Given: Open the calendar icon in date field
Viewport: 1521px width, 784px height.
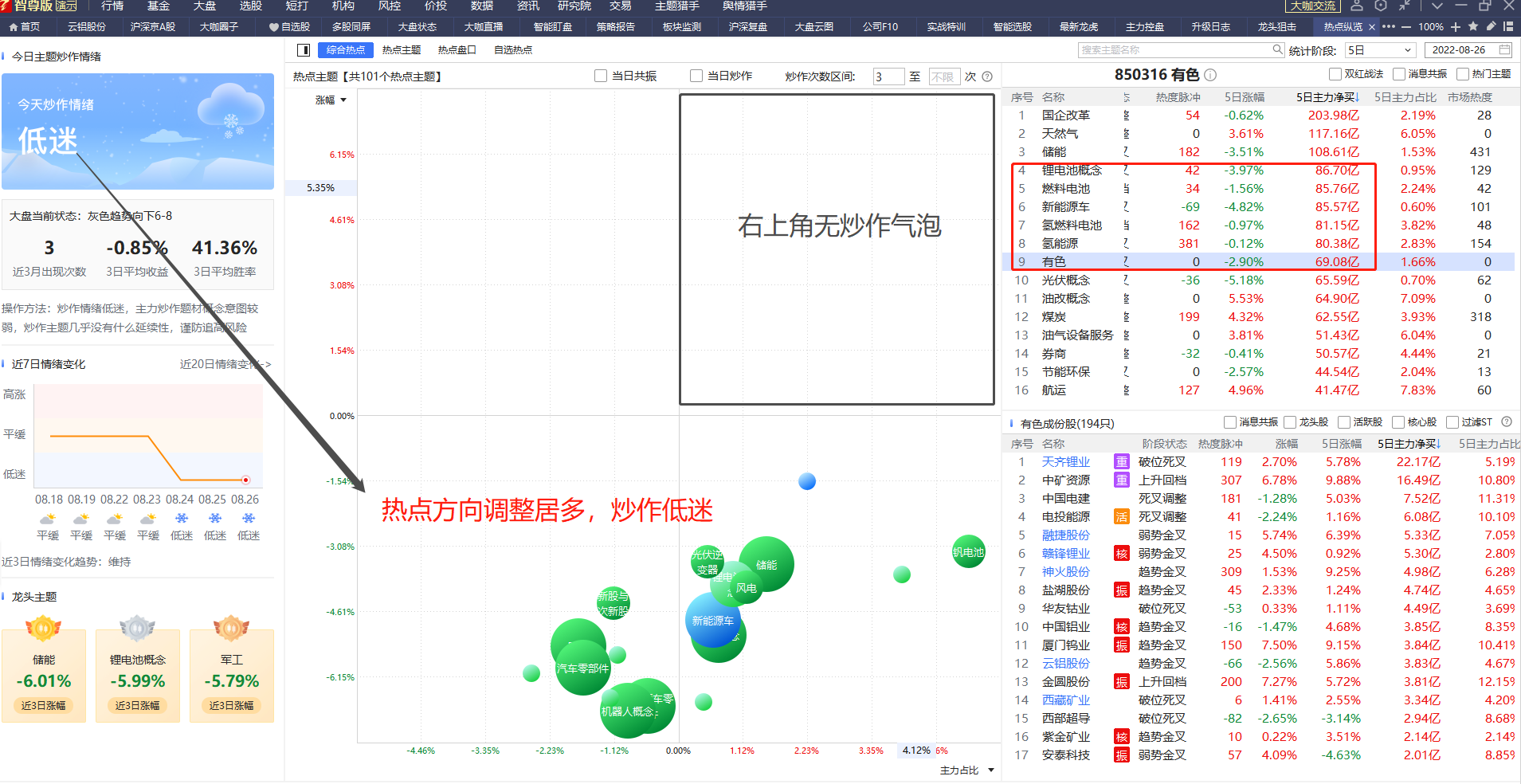Looking at the screenshot, I should coord(1504,49).
